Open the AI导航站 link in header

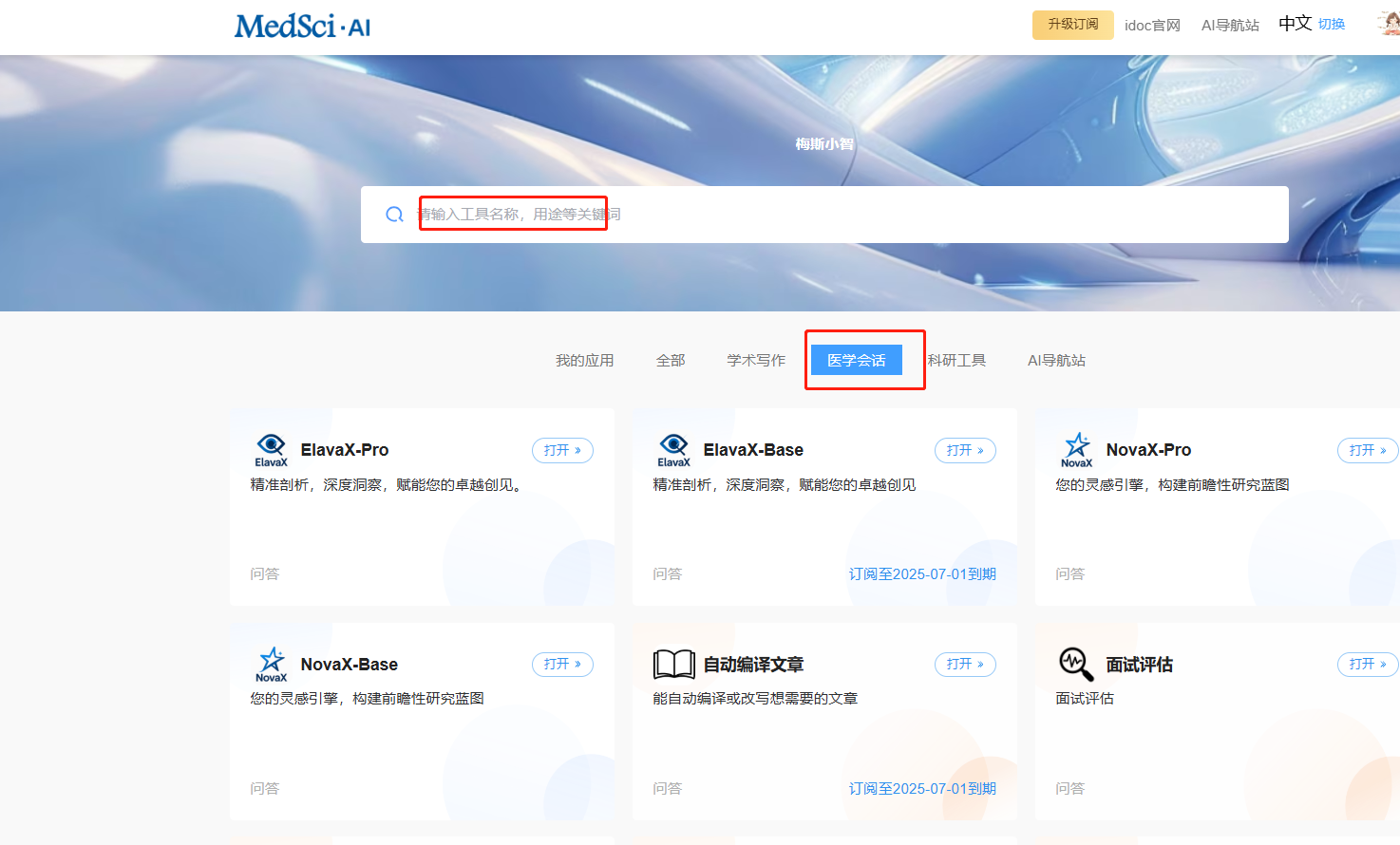tap(1230, 26)
